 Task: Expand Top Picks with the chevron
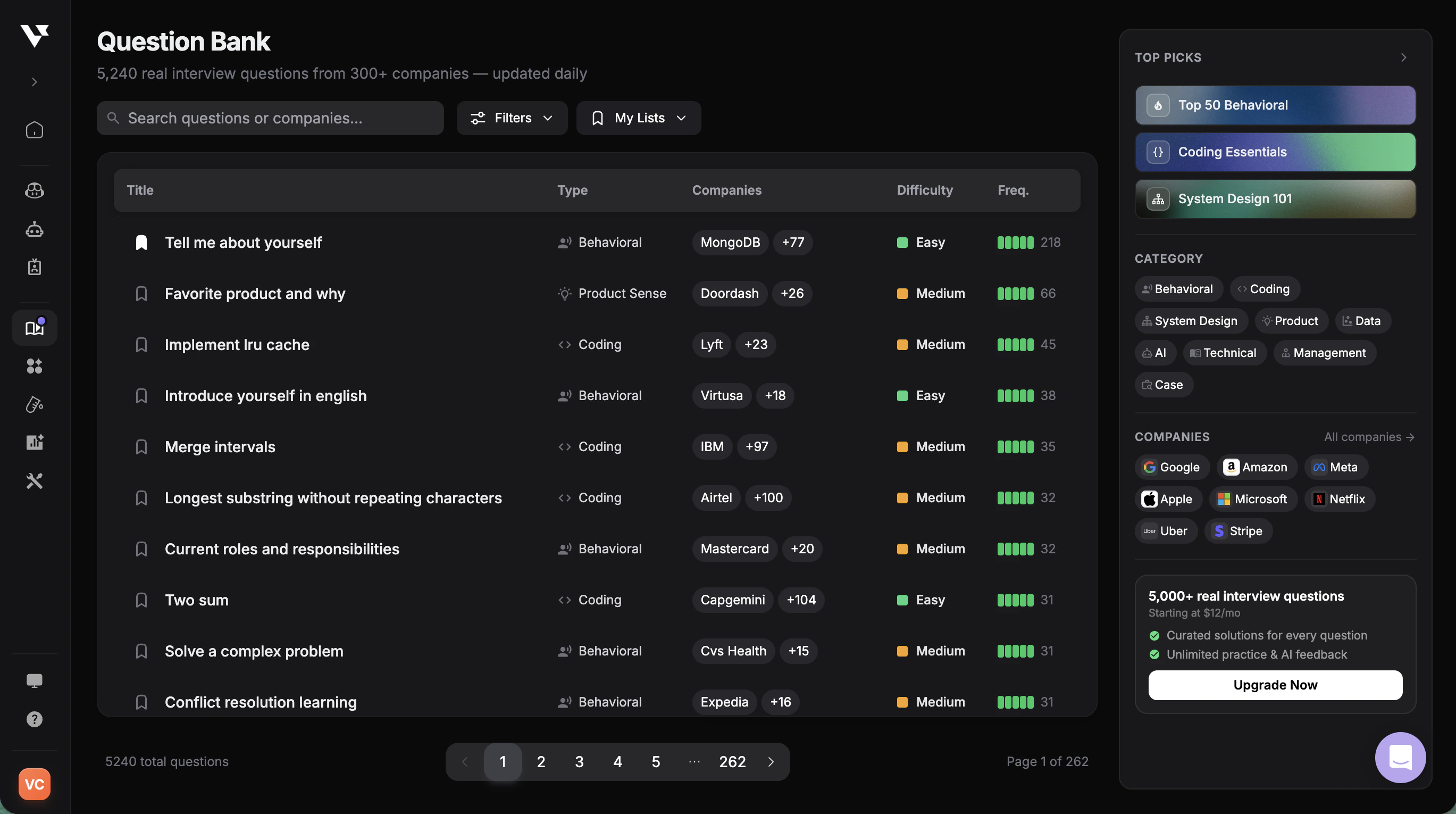(x=1403, y=57)
